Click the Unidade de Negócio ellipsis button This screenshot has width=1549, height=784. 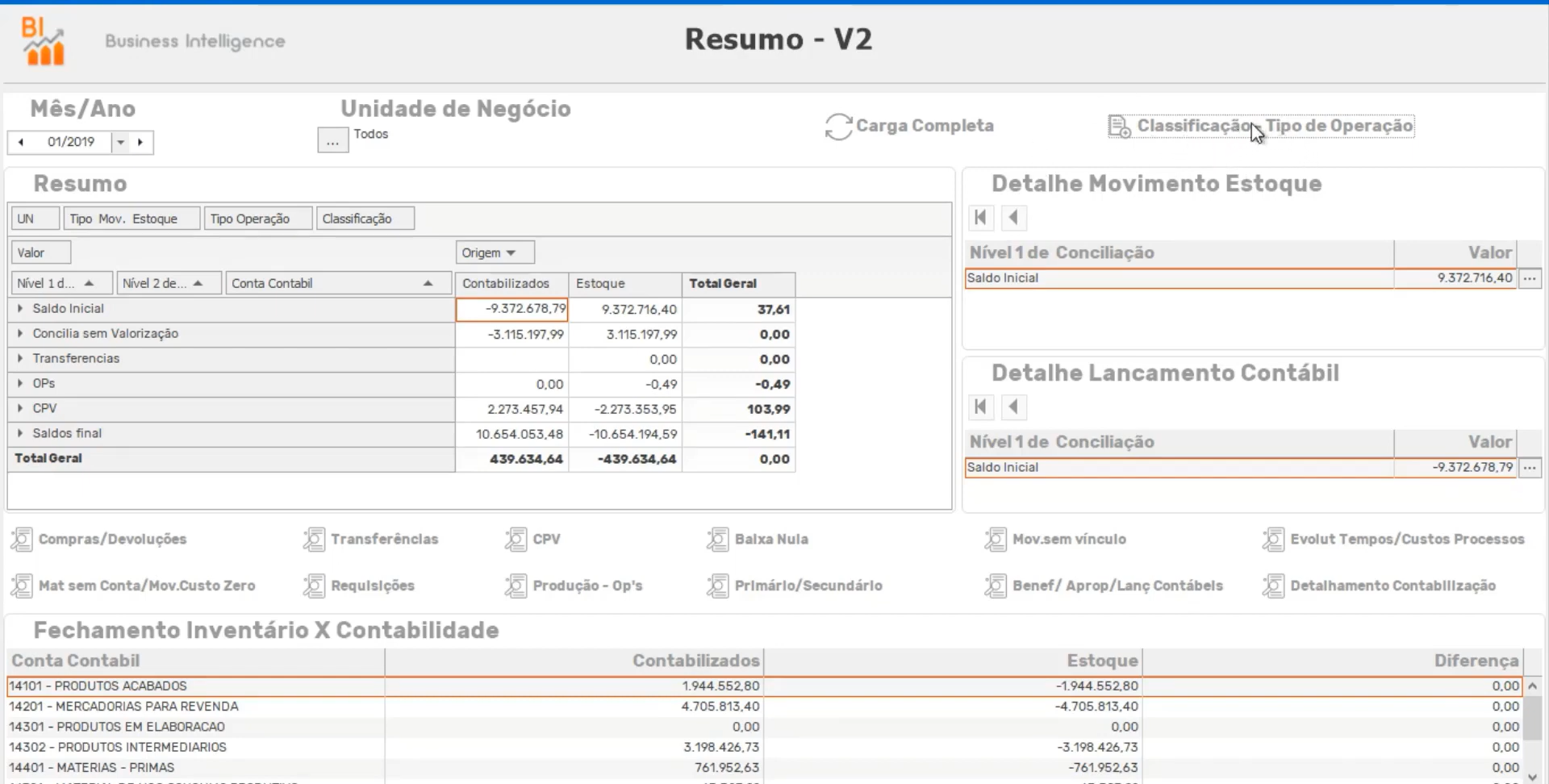pyautogui.click(x=332, y=140)
